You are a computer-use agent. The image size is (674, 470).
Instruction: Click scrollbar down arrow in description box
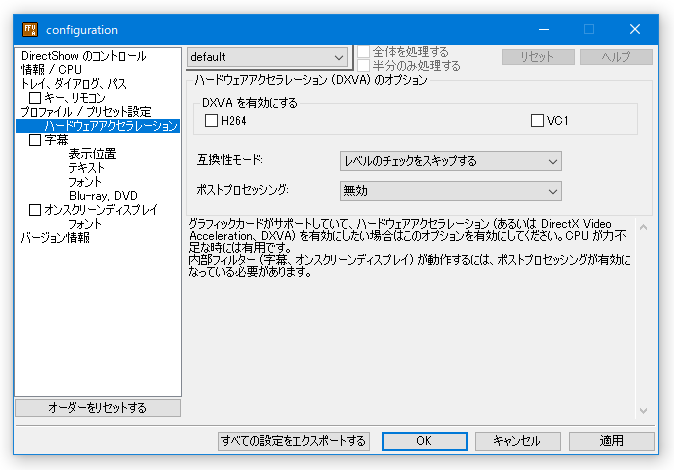pos(643,411)
